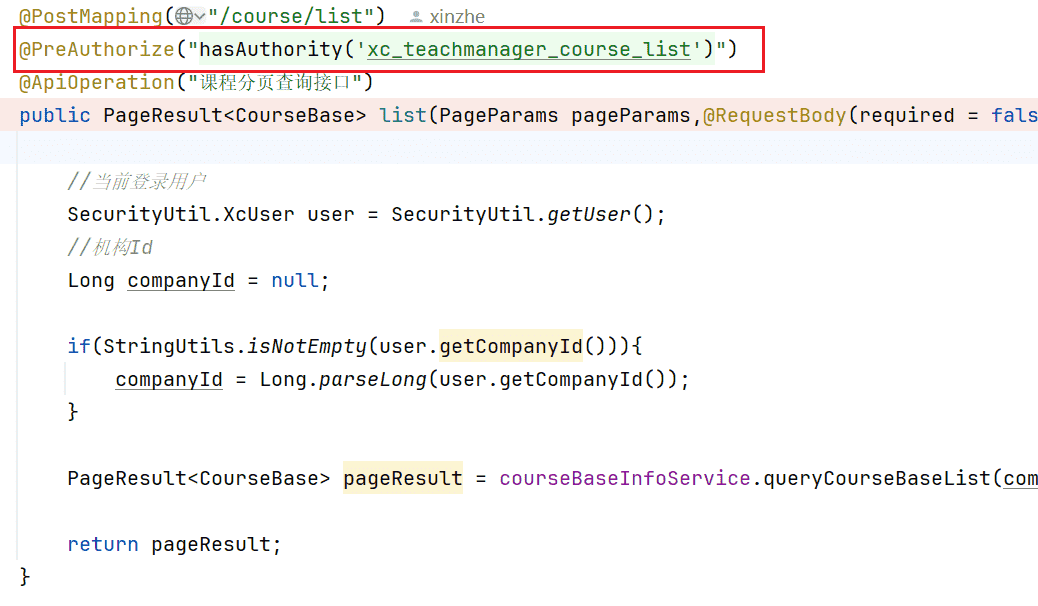This screenshot has height=606, width=1038.
Task: Click the author person icon before xinzhe
Action: pos(417,17)
